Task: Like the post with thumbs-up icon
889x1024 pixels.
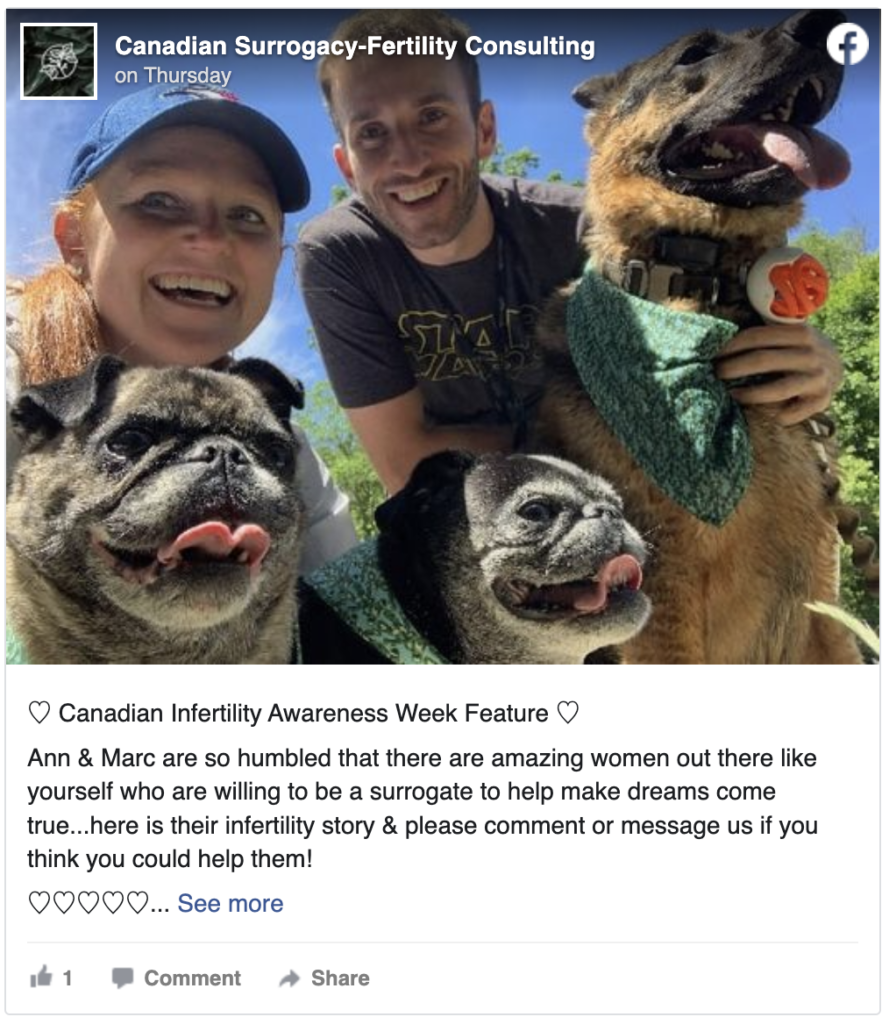Action: coord(40,976)
